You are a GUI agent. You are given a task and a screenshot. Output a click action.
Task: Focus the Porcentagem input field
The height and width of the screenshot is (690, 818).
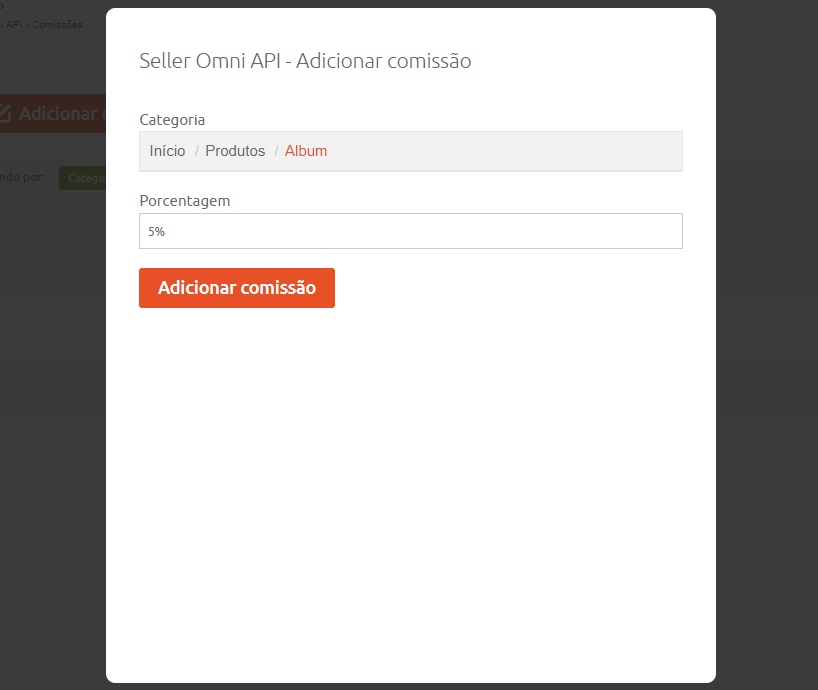point(411,231)
